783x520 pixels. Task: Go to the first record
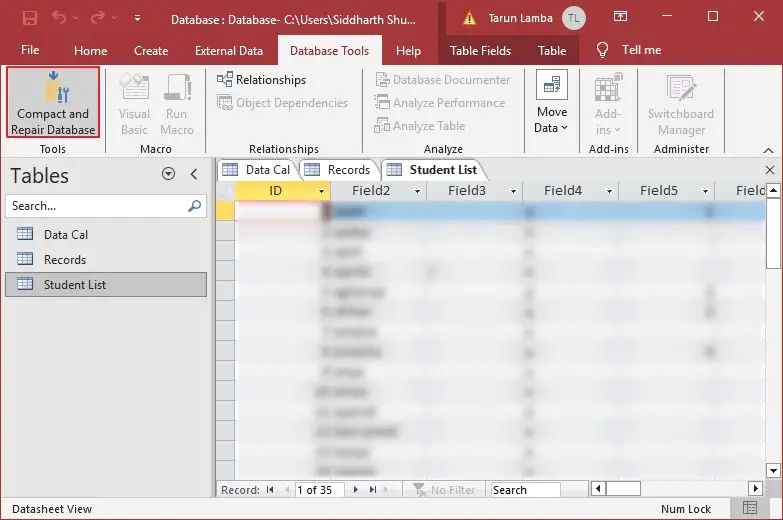click(270, 490)
